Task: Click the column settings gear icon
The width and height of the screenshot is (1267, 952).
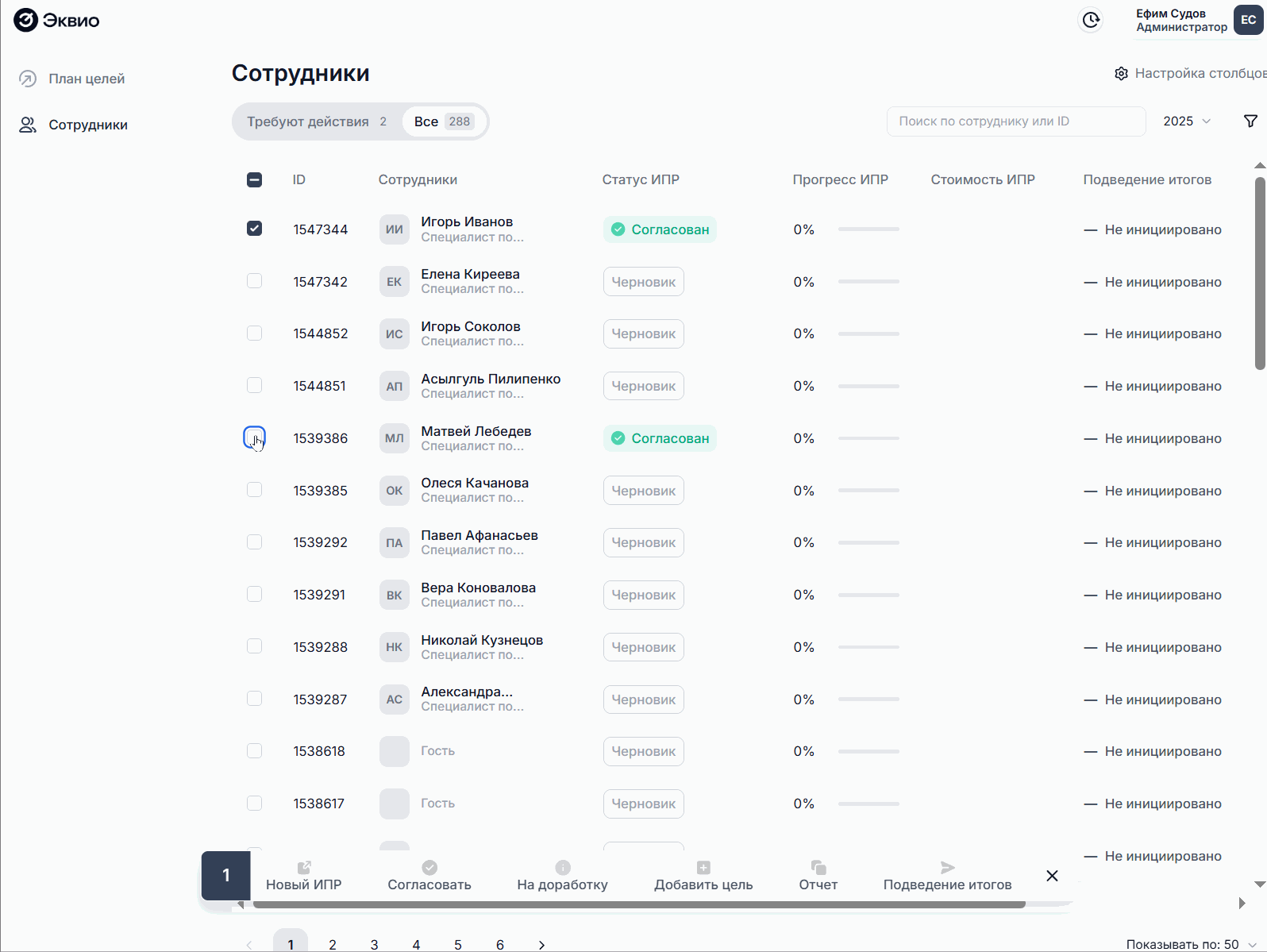Action: pyautogui.click(x=1121, y=73)
